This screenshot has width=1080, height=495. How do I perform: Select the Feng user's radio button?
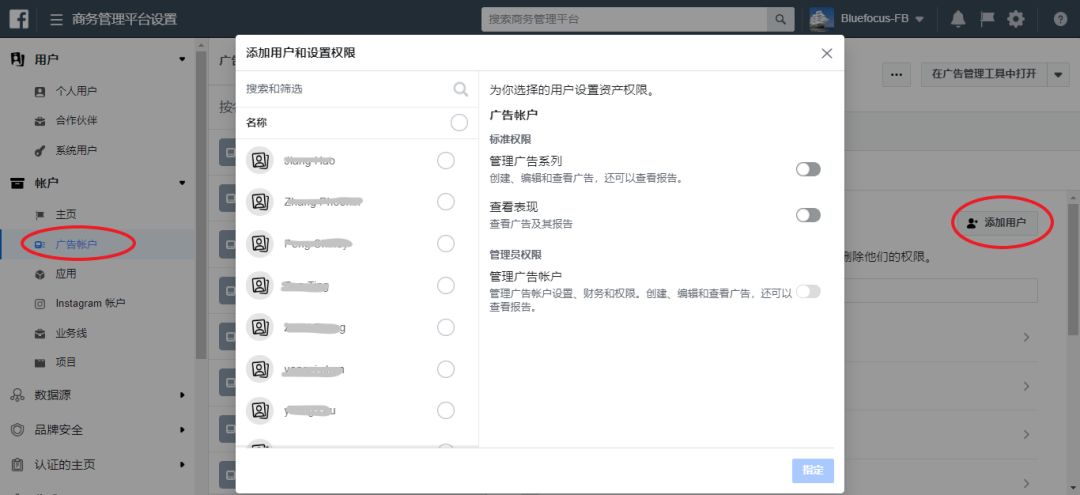pyautogui.click(x=446, y=244)
